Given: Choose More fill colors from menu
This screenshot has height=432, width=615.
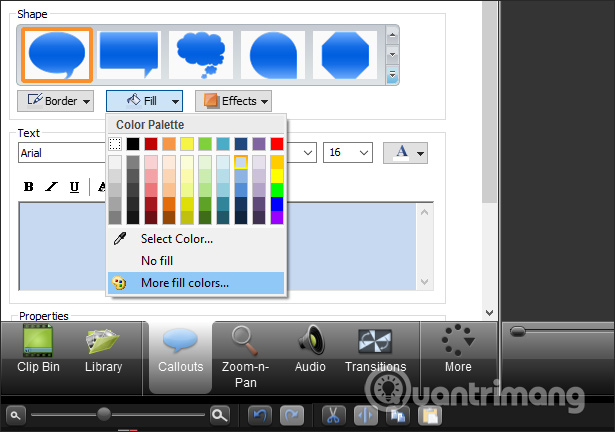Looking at the screenshot, I should 196,283.
